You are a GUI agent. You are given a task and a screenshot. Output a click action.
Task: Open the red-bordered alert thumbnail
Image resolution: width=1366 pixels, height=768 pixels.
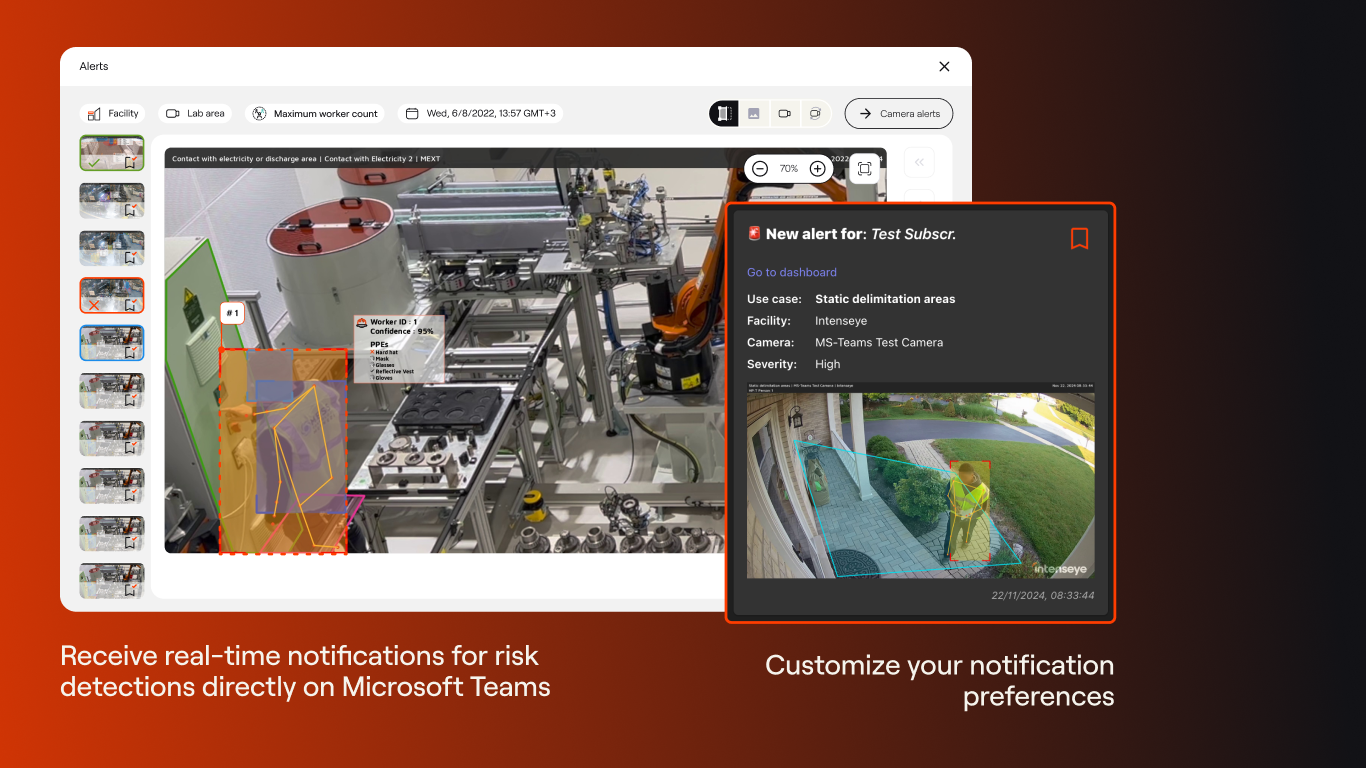(112, 296)
